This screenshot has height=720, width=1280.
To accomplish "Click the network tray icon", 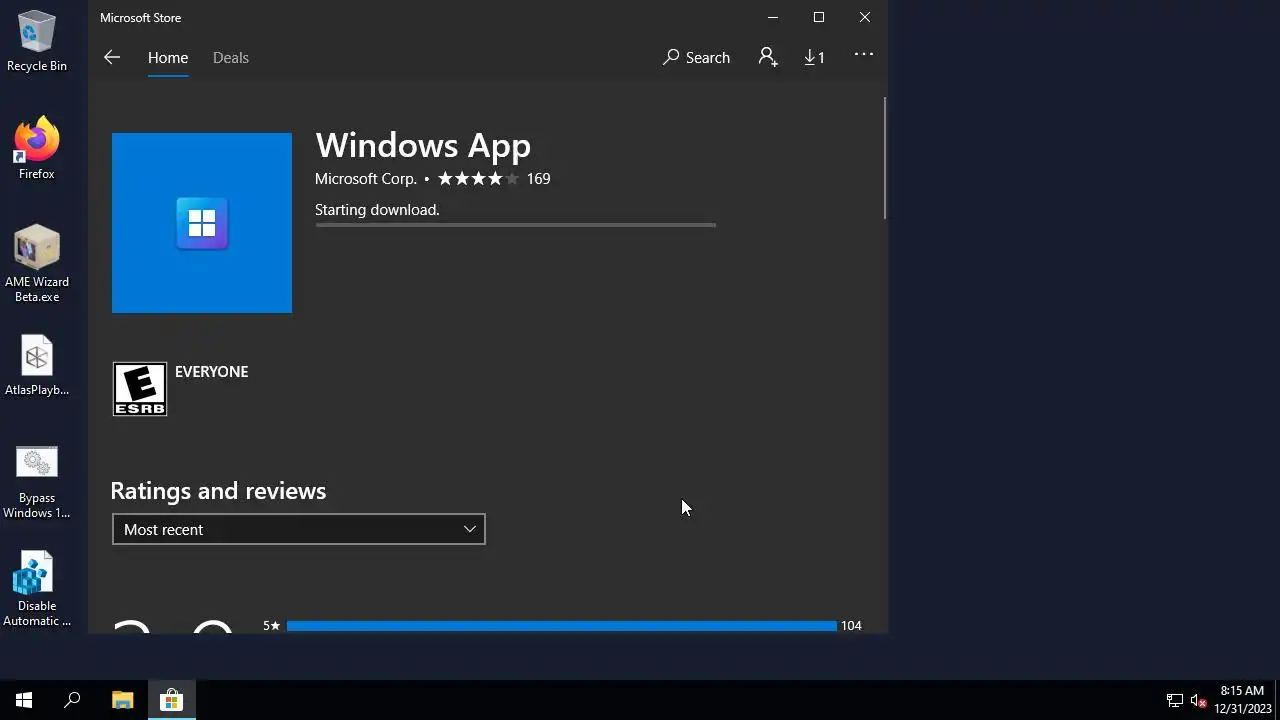I will (1175, 701).
